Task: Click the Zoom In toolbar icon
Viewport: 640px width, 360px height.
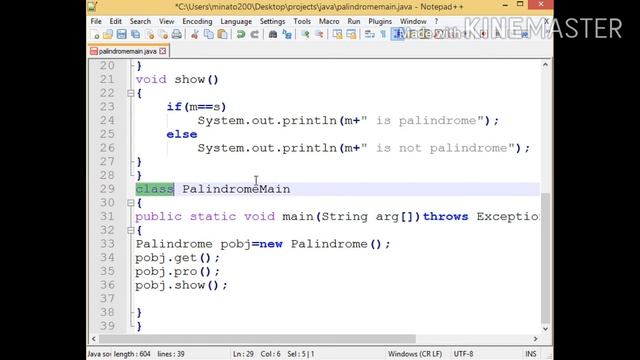Action: [305, 35]
